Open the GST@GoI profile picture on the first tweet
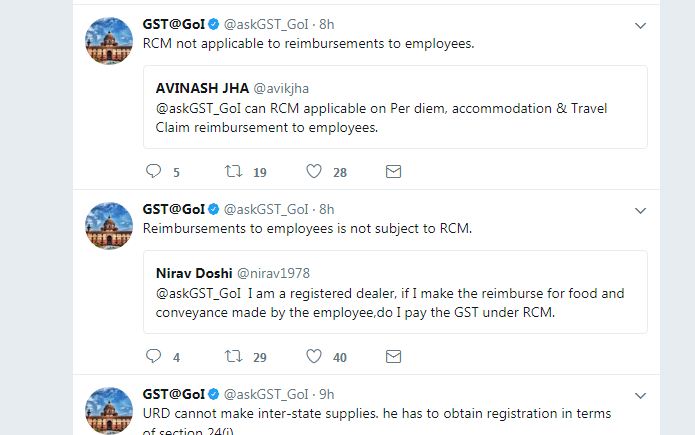 coord(108,40)
